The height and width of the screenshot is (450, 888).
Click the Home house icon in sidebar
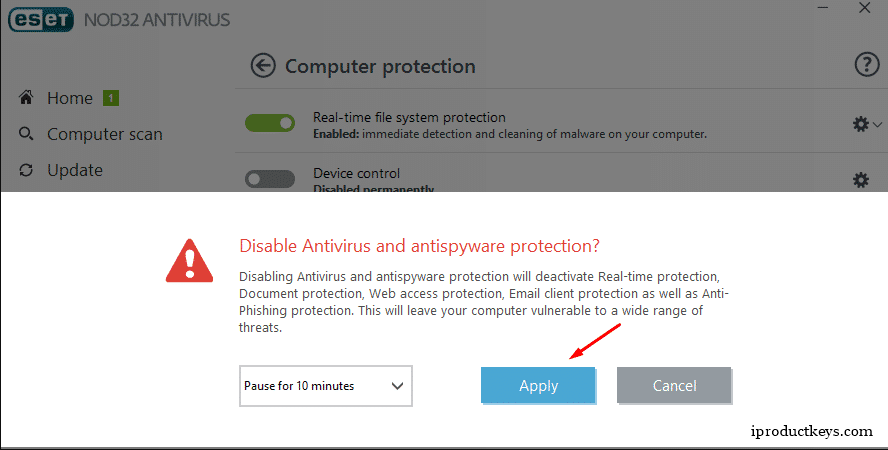[26, 97]
